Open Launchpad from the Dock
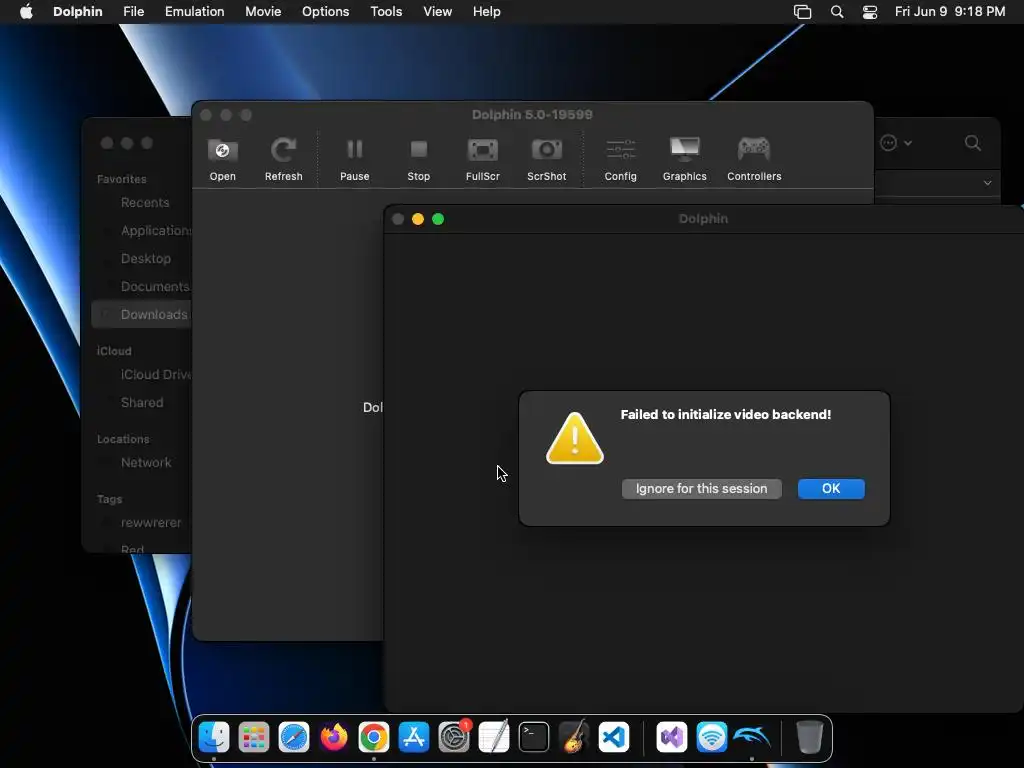Screen dimensions: 1024x768 pyautogui.click(x=253, y=738)
